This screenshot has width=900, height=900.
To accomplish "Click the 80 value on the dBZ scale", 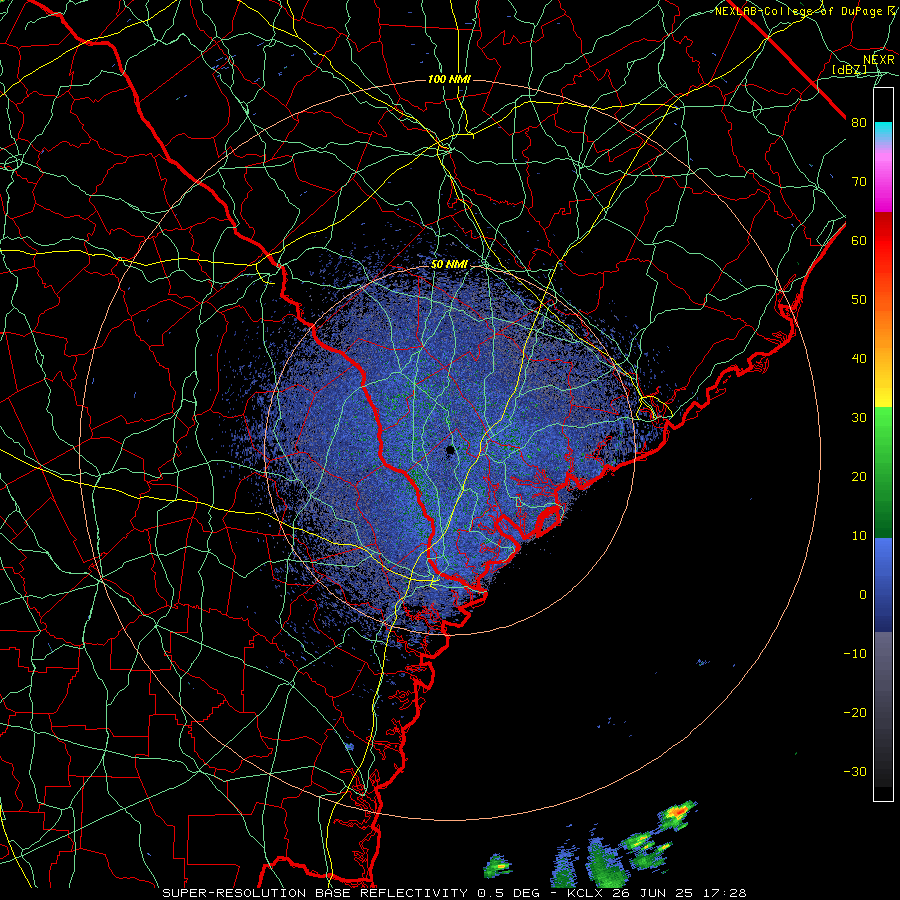I will click(859, 123).
